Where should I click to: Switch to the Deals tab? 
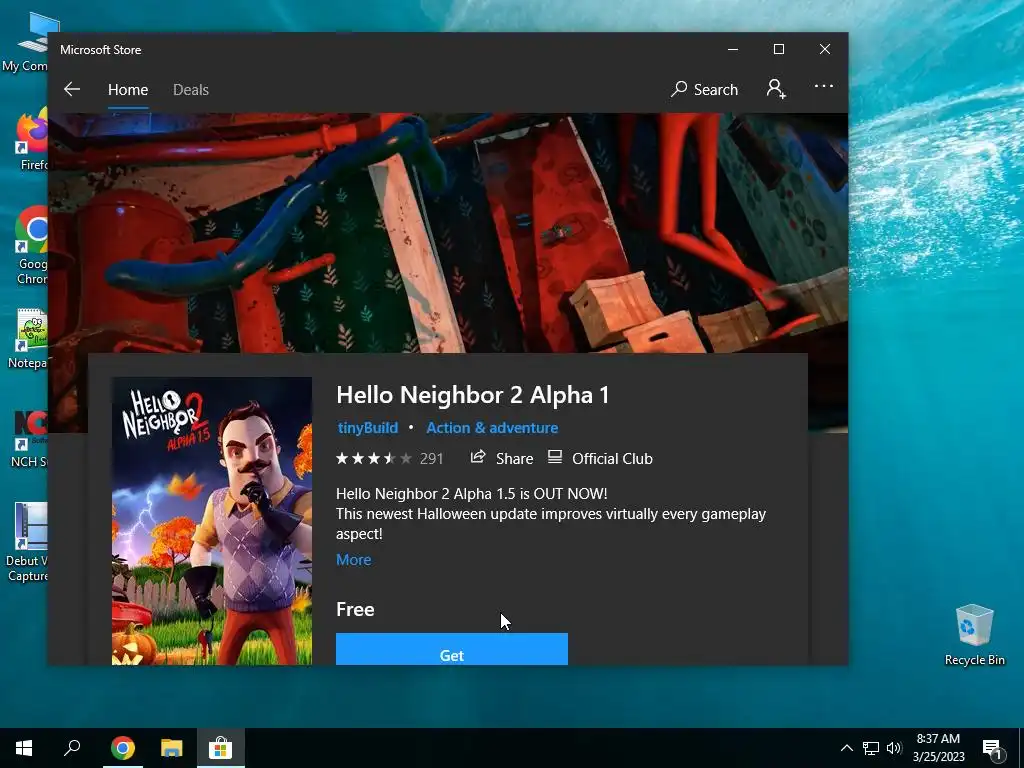coord(191,89)
